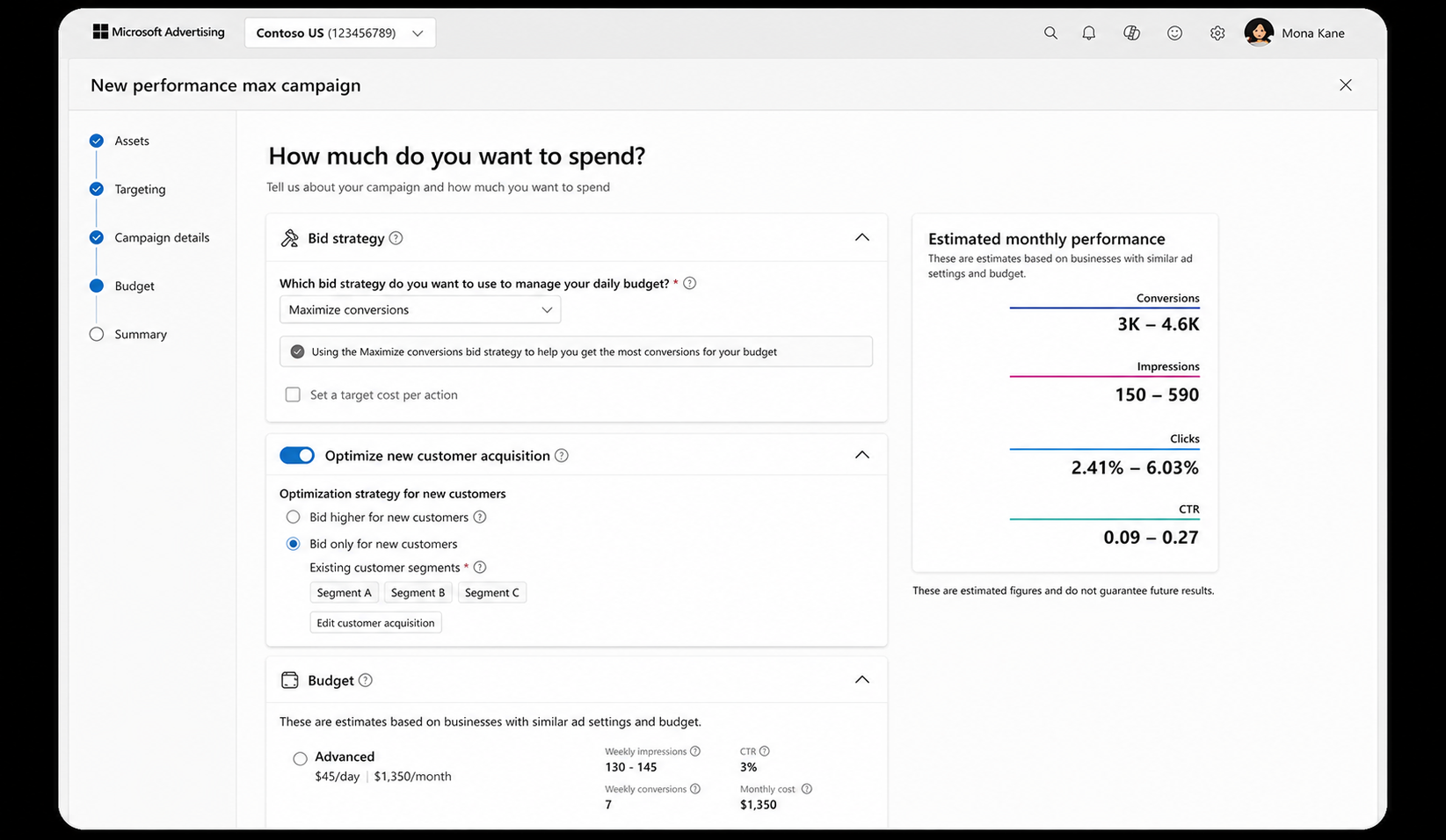Click help icon next to Optimize new customer acquisition

click(x=562, y=455)
